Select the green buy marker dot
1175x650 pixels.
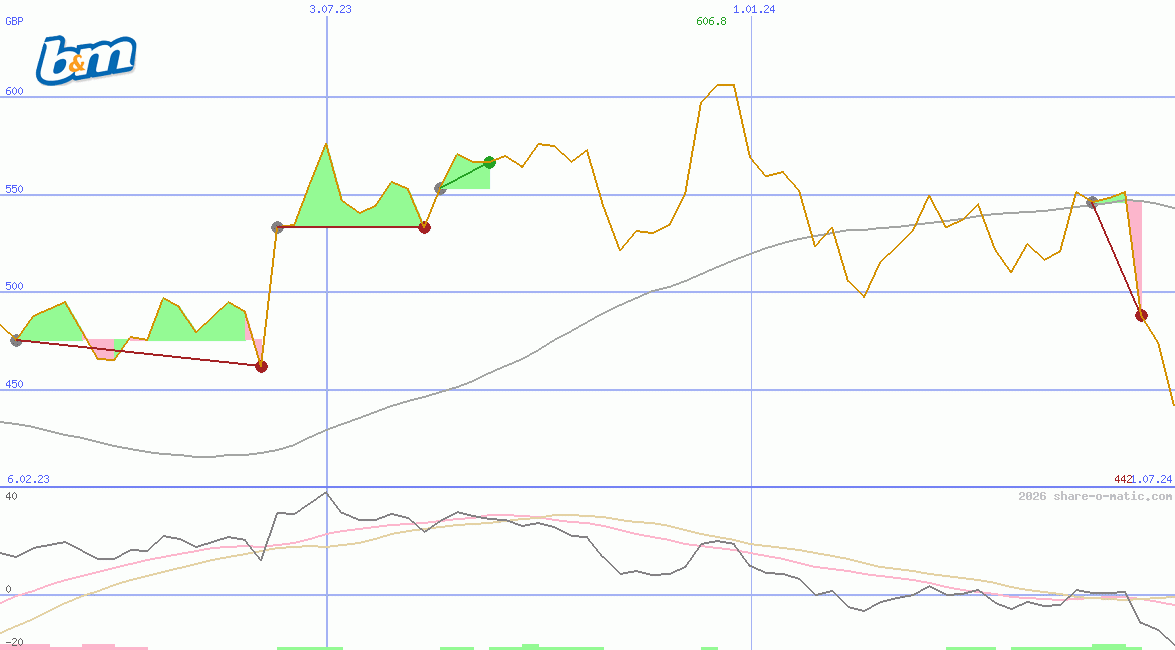click(489, 160)
